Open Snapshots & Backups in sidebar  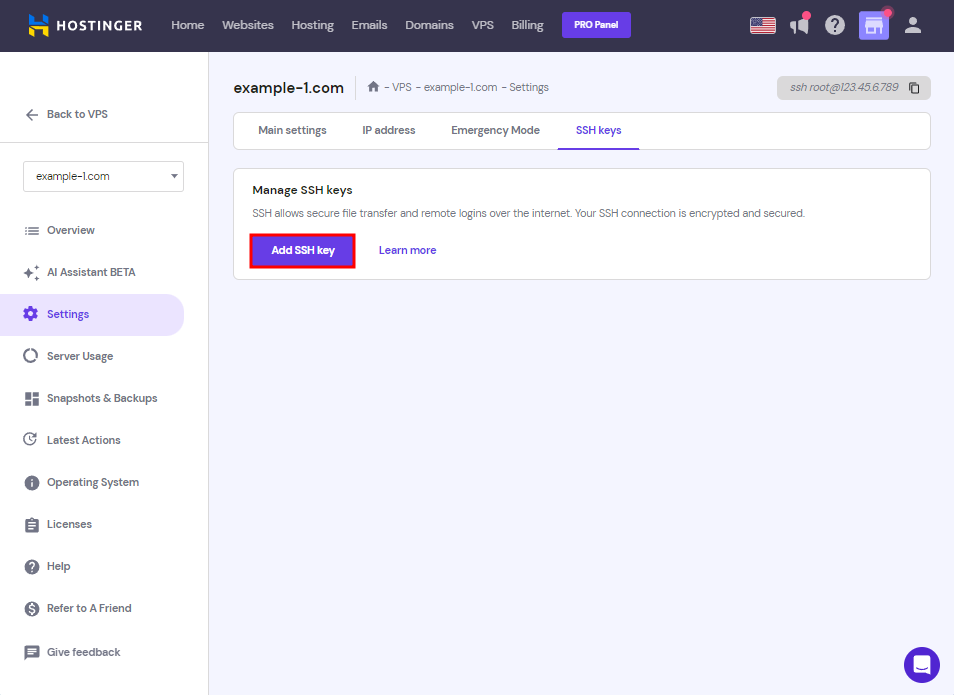point(101,398)
